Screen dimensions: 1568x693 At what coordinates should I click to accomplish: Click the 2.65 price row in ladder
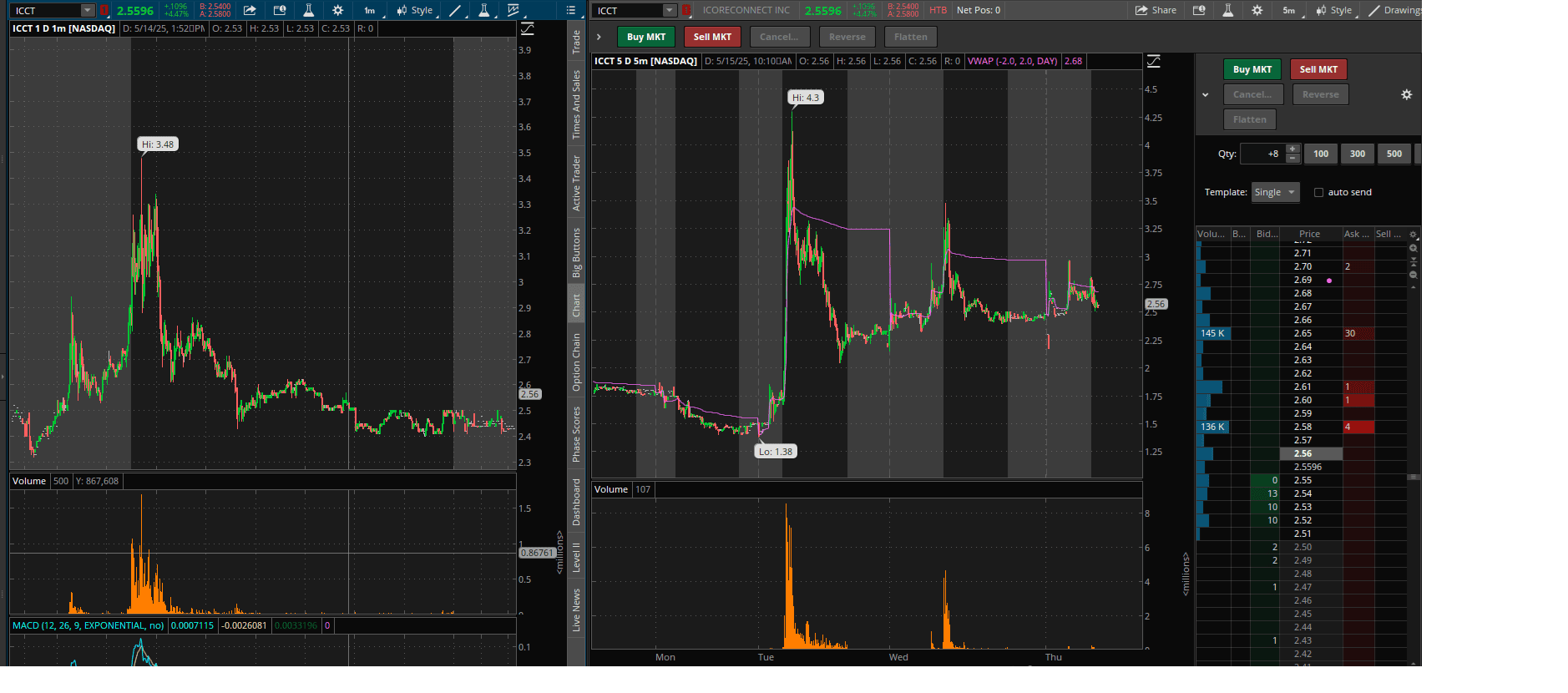(x=1302, y=333)
